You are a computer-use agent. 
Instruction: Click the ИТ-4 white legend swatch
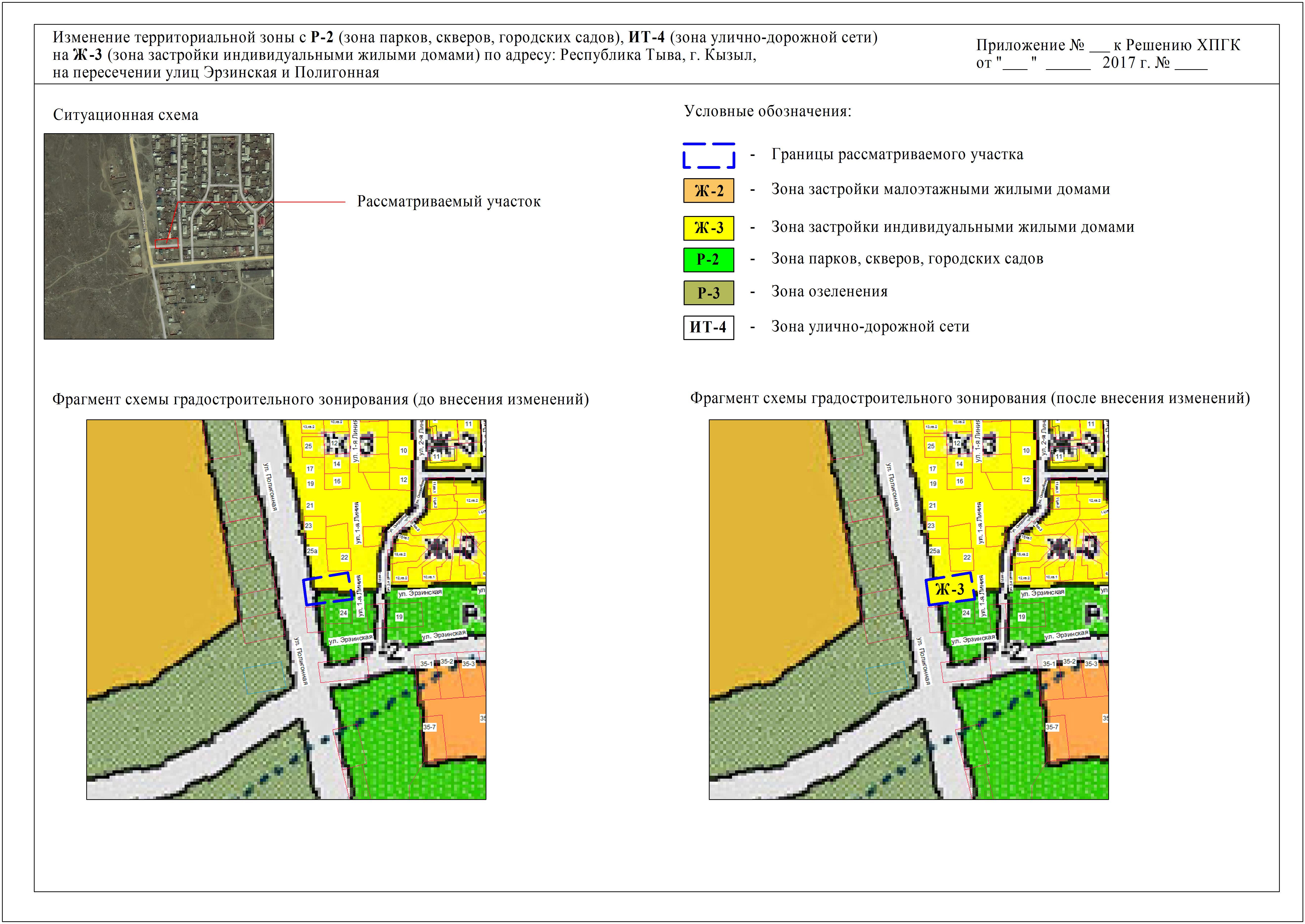coord(708,327)
